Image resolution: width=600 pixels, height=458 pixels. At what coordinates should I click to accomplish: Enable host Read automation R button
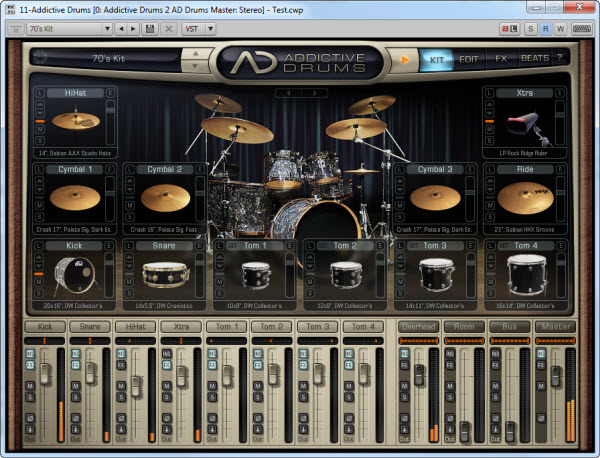(x=546, y=29)
